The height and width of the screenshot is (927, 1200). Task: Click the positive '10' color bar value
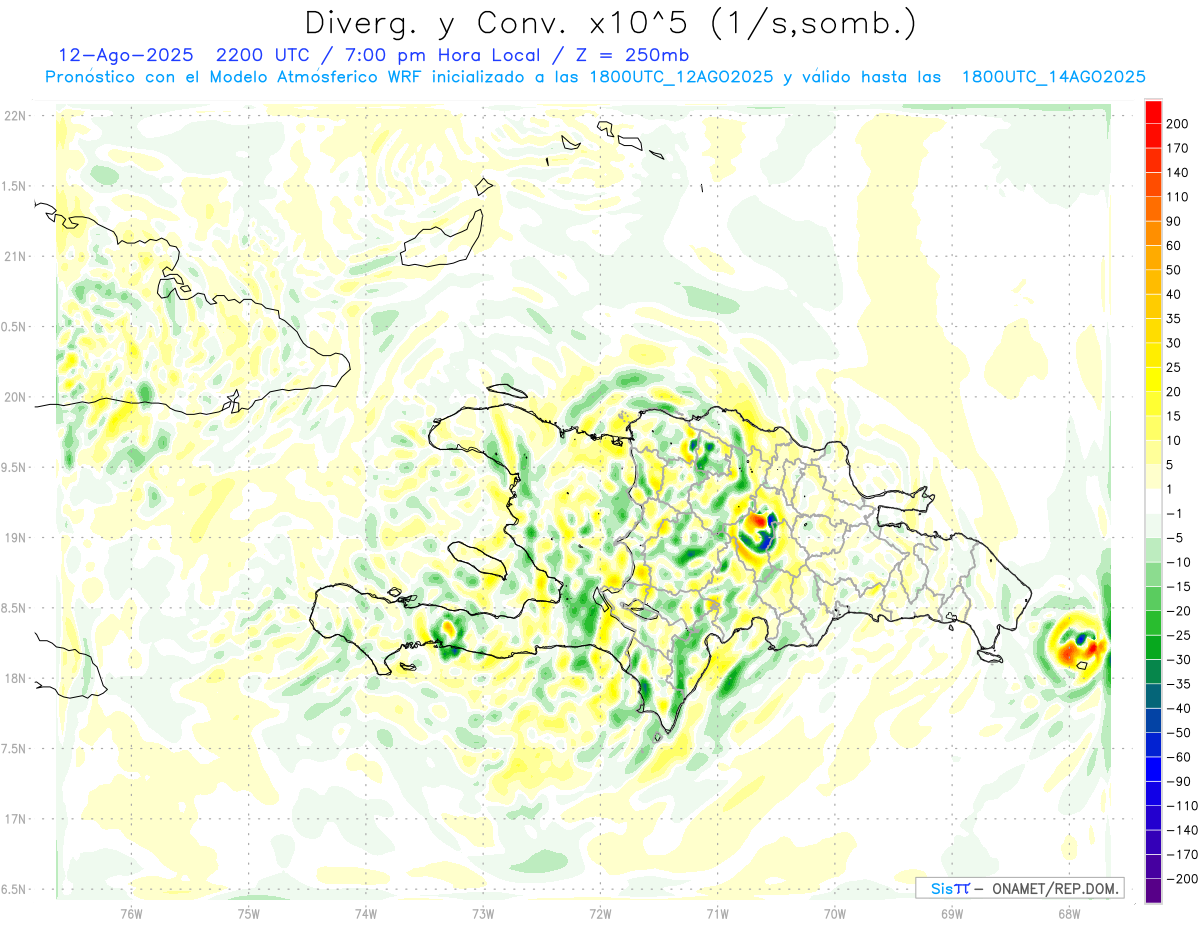pos(1175,441)
